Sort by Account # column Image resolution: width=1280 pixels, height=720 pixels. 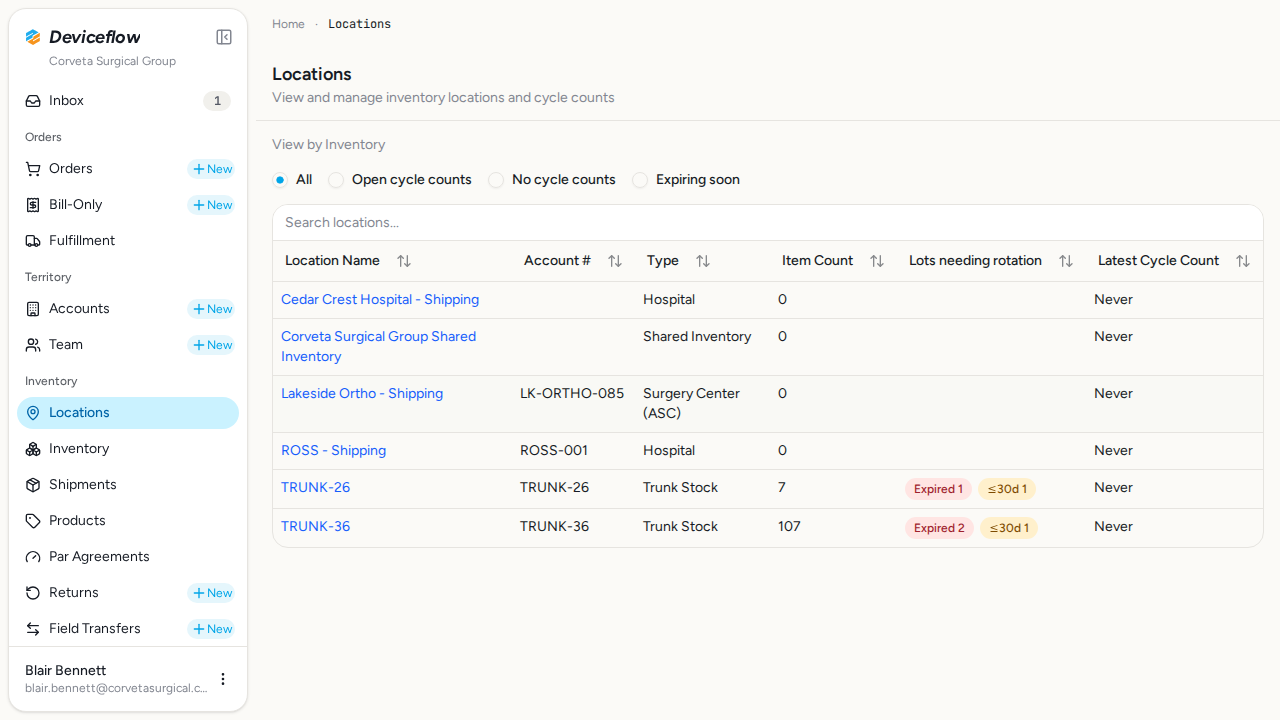coord(615,261)
